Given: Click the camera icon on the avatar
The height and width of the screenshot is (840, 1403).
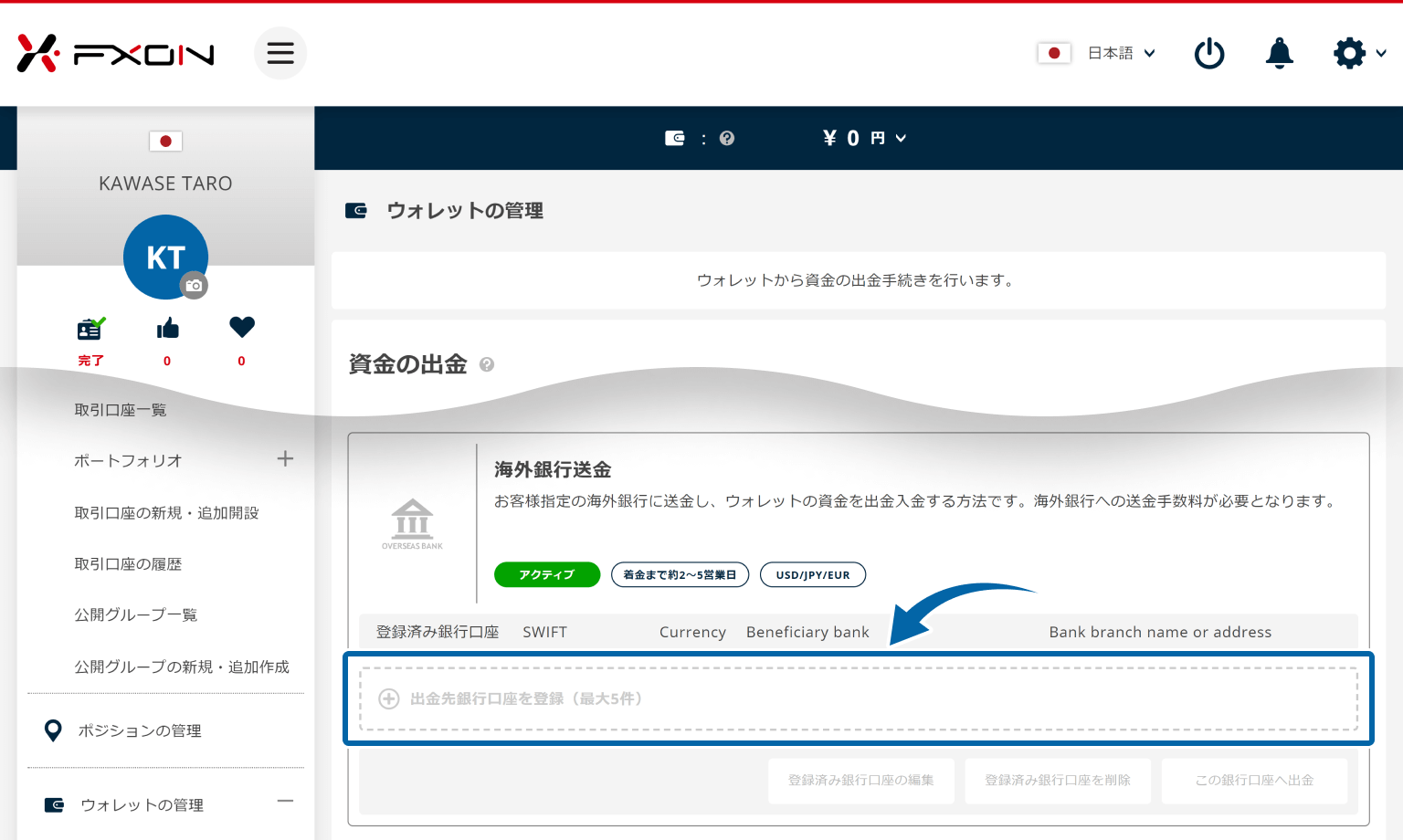Looking at the screenshot, I should tap(194, 286).
